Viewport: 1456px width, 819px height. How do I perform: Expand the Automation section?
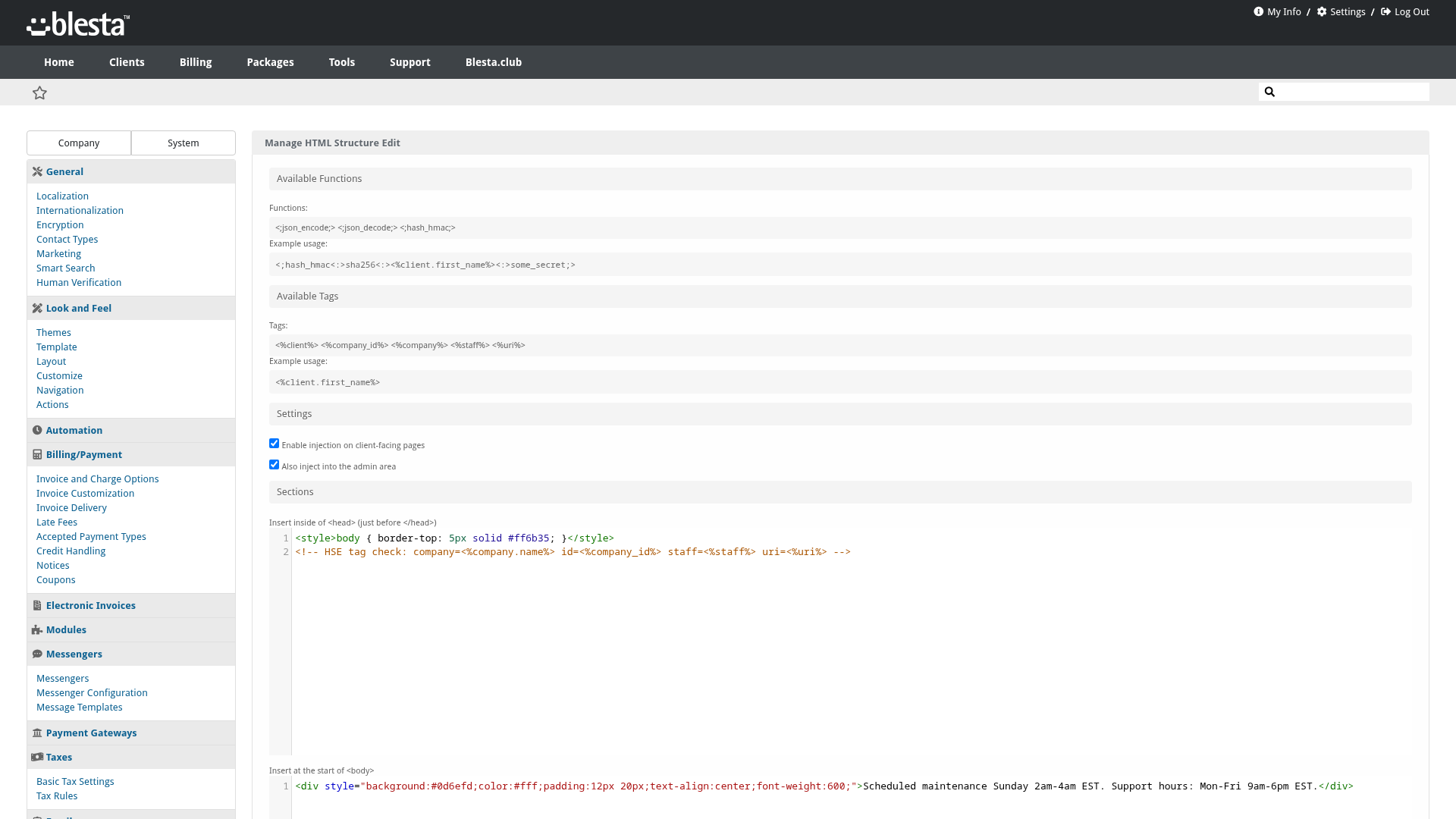click(131, 430)
